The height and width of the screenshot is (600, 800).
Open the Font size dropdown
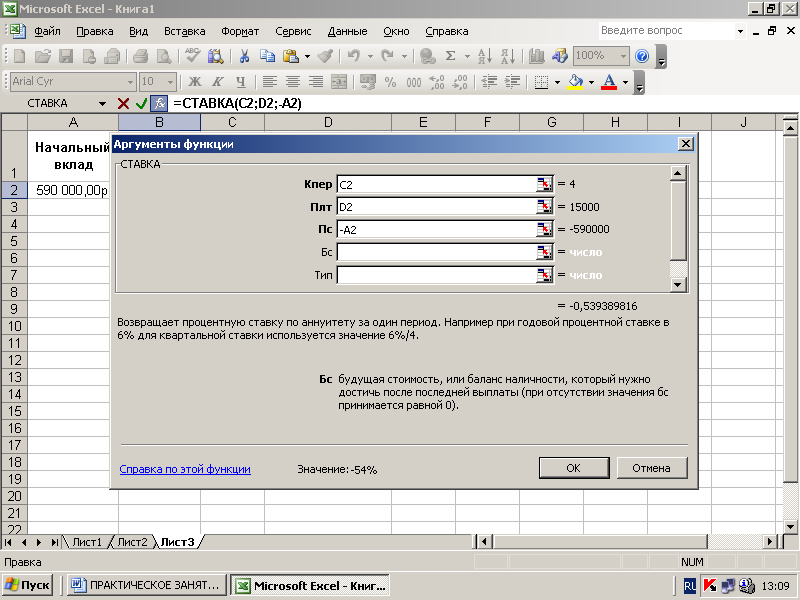point(170,82)
